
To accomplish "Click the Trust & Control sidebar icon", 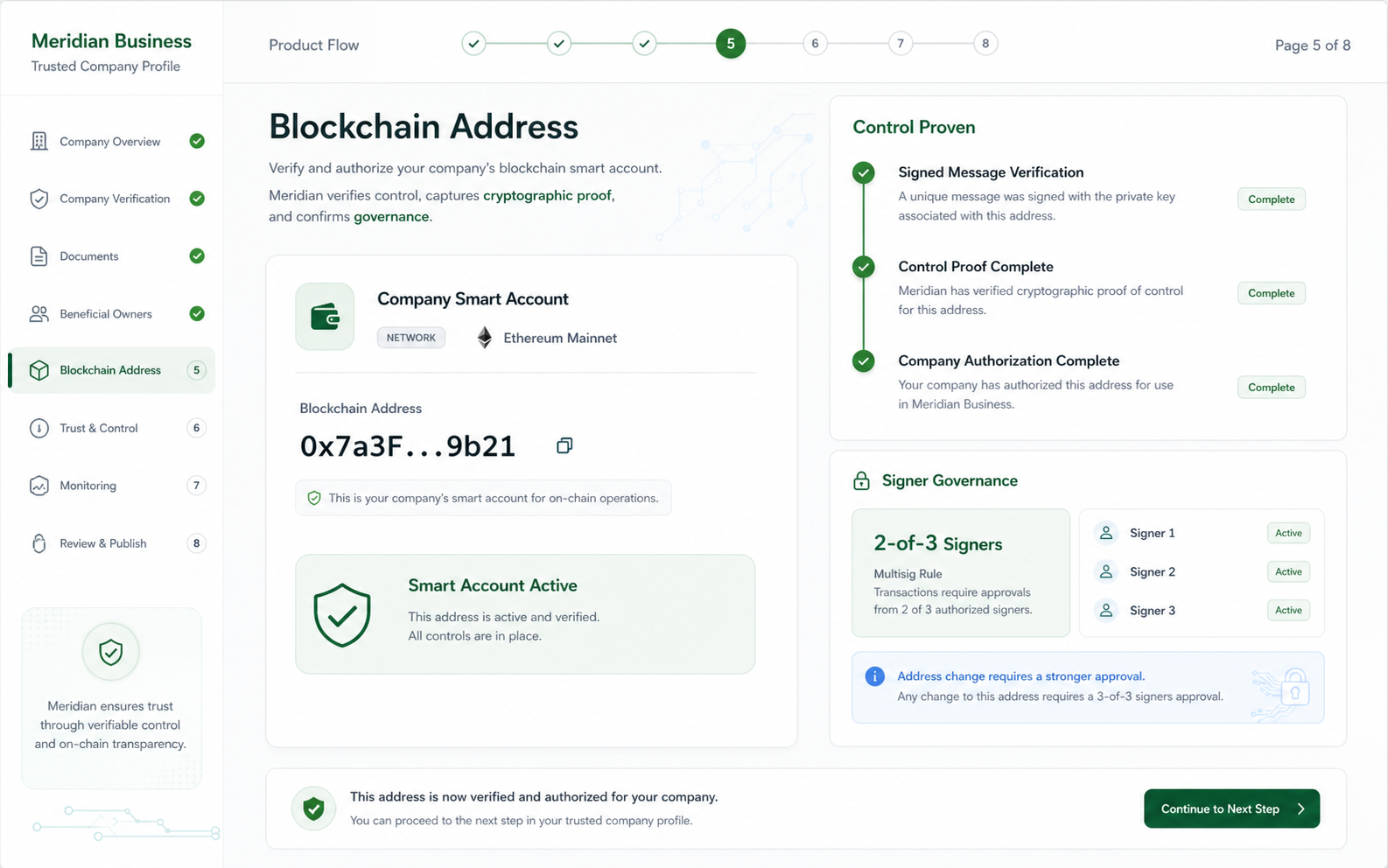I will tap(39, 428).
